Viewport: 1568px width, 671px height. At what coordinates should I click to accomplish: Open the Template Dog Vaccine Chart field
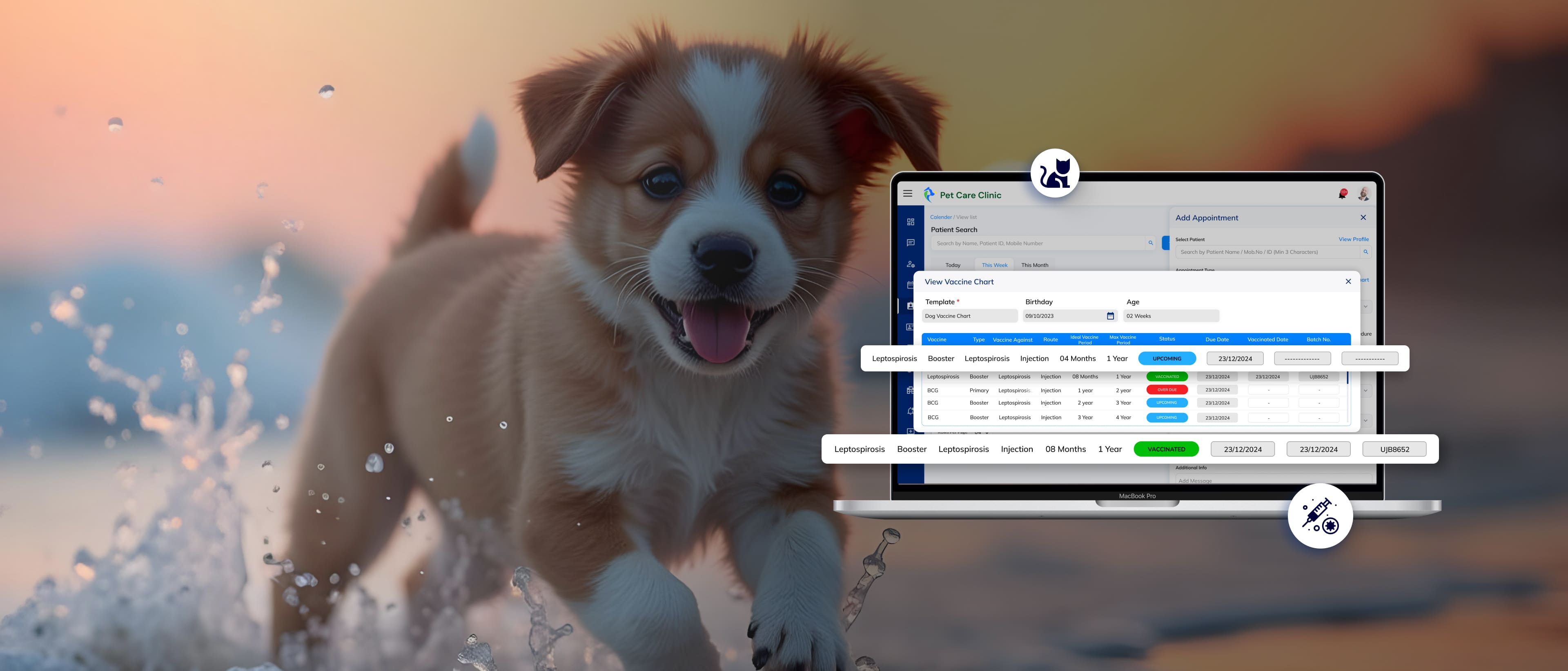pos(970,316)
